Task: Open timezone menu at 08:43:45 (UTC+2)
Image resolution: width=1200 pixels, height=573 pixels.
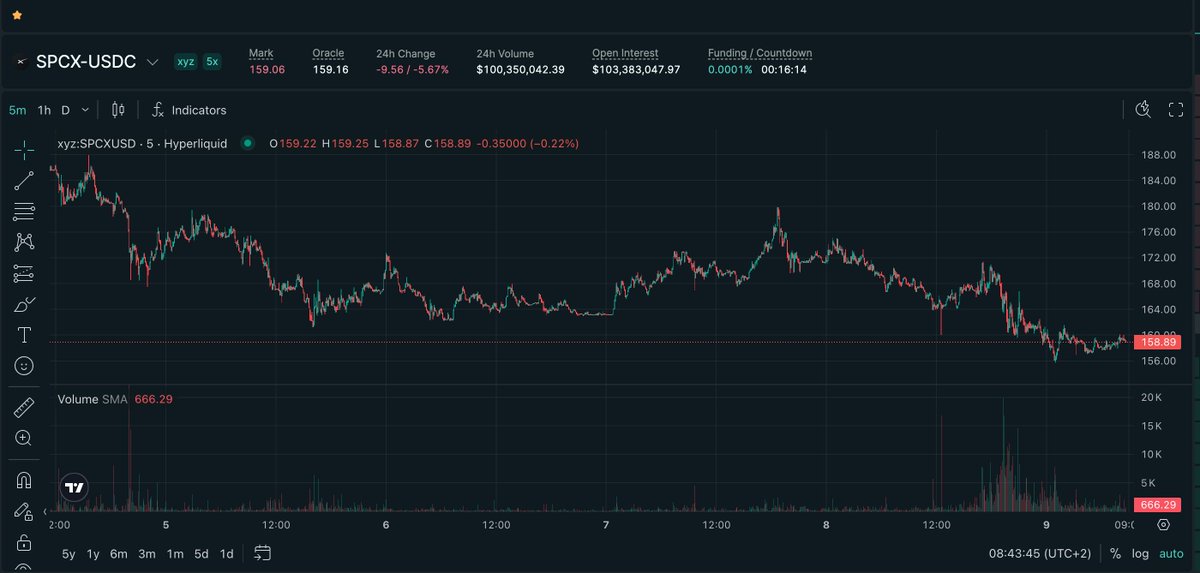Action: pos(1040,554)
